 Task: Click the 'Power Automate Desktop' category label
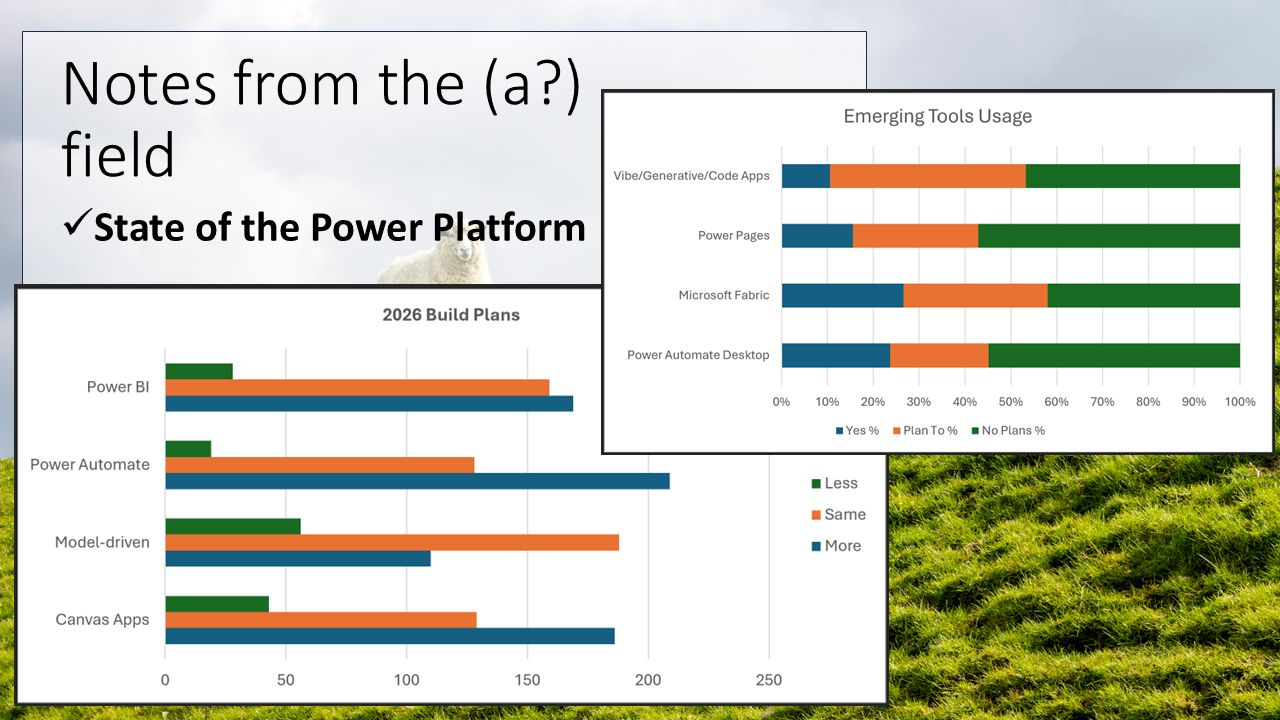(x=698, y=355)
